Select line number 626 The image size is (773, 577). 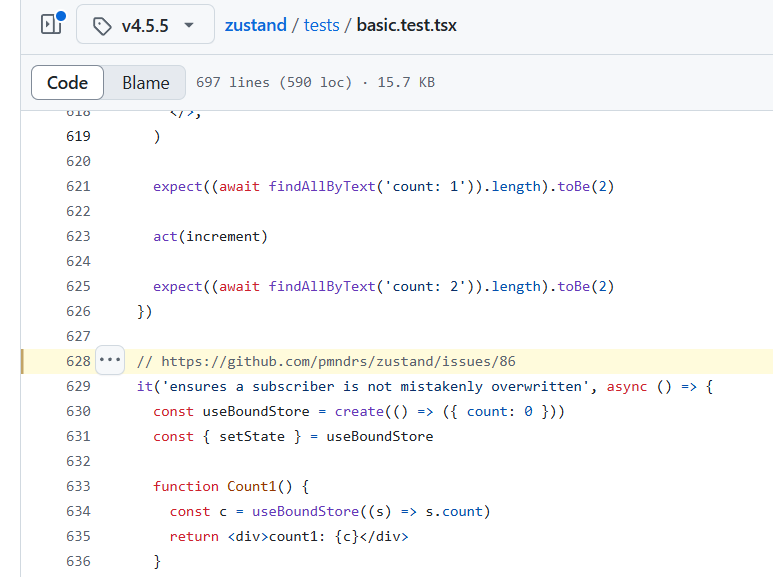[78, 311]
